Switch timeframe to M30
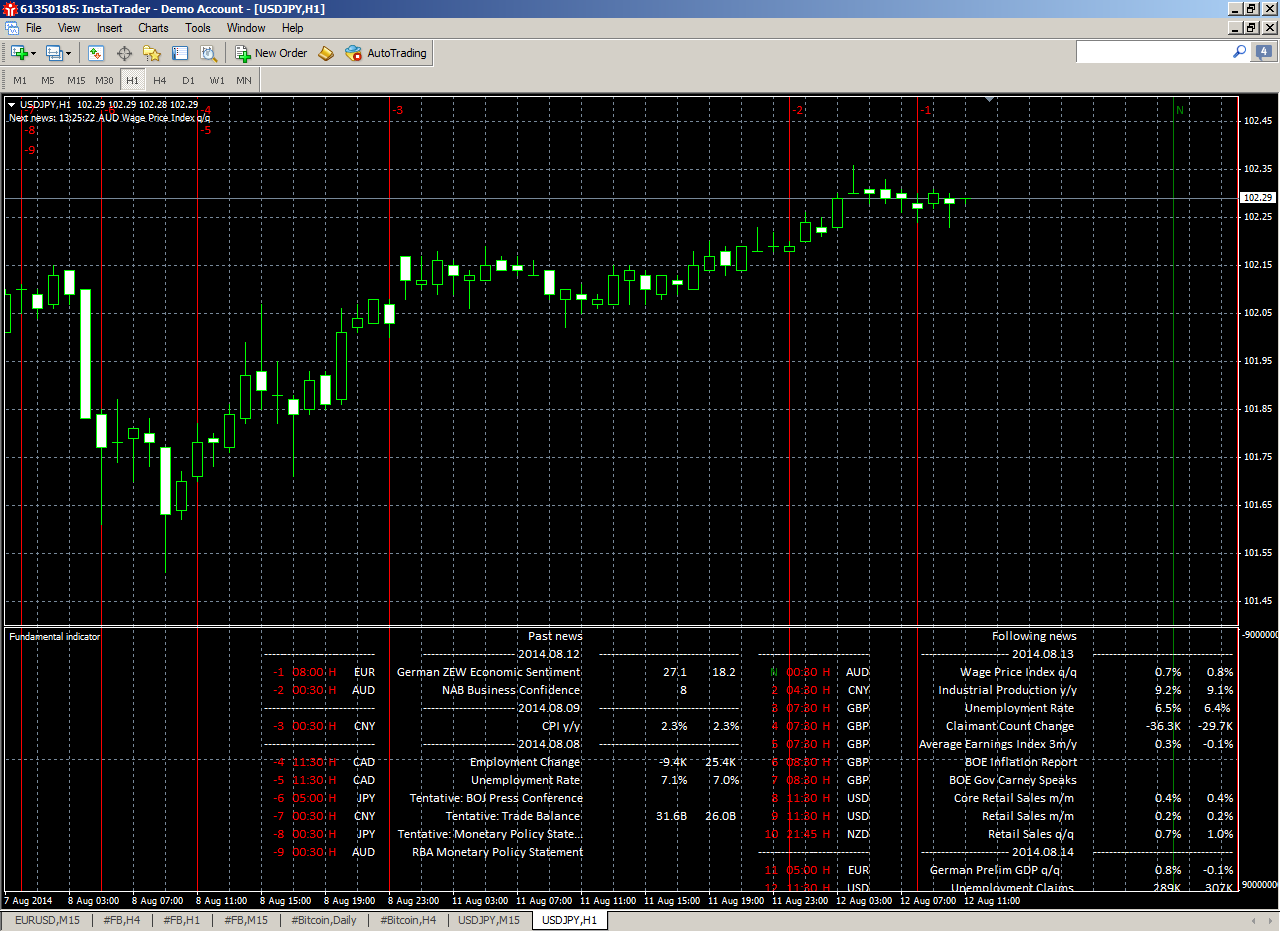This screenshot has height=932, width=1280. [104, 80]
